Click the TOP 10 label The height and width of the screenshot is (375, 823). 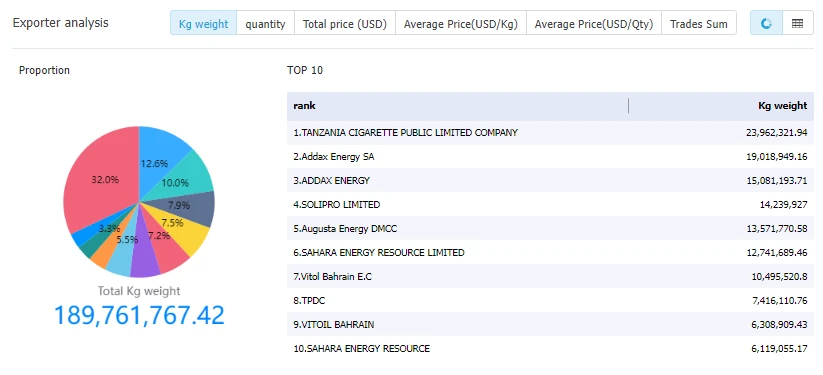point(305,70)
